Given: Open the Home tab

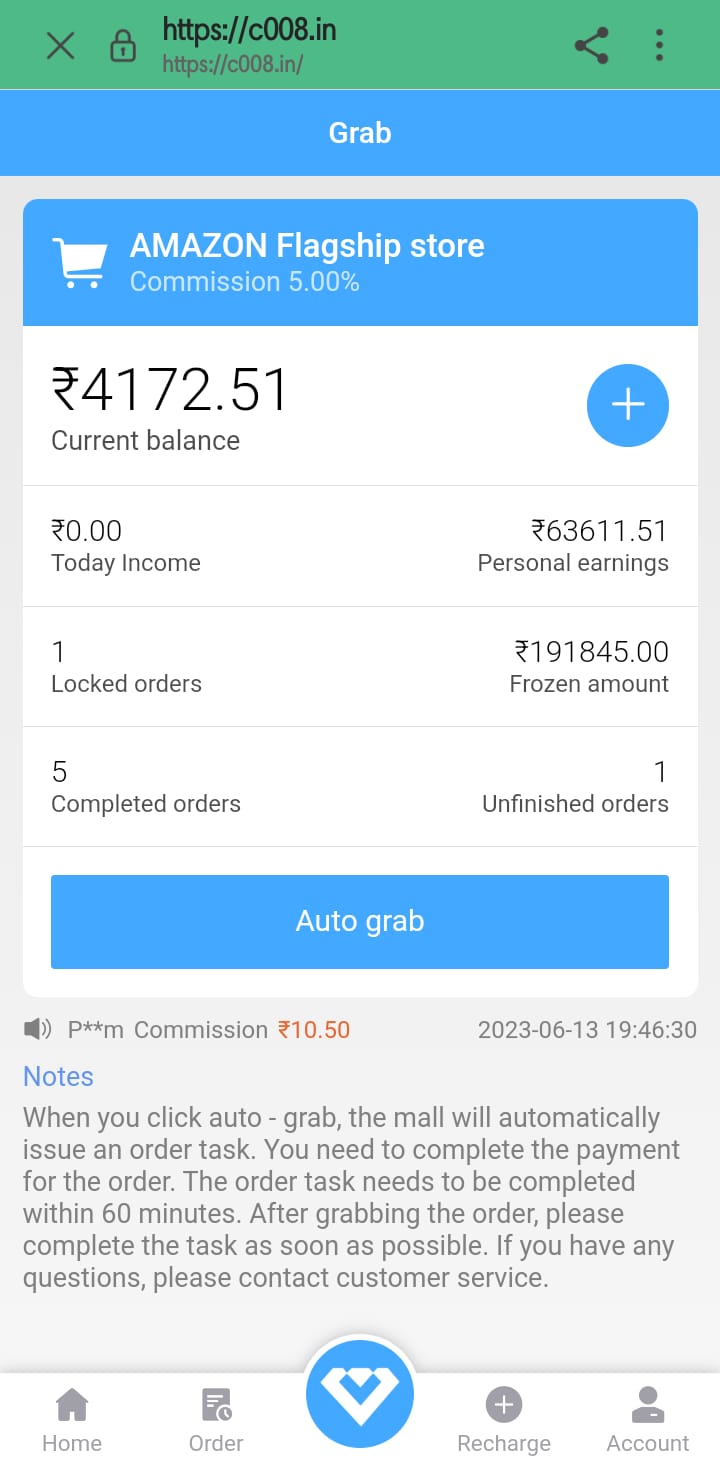Looking at the screenshot, I should pyautogui.click(x=72, y=1420).
